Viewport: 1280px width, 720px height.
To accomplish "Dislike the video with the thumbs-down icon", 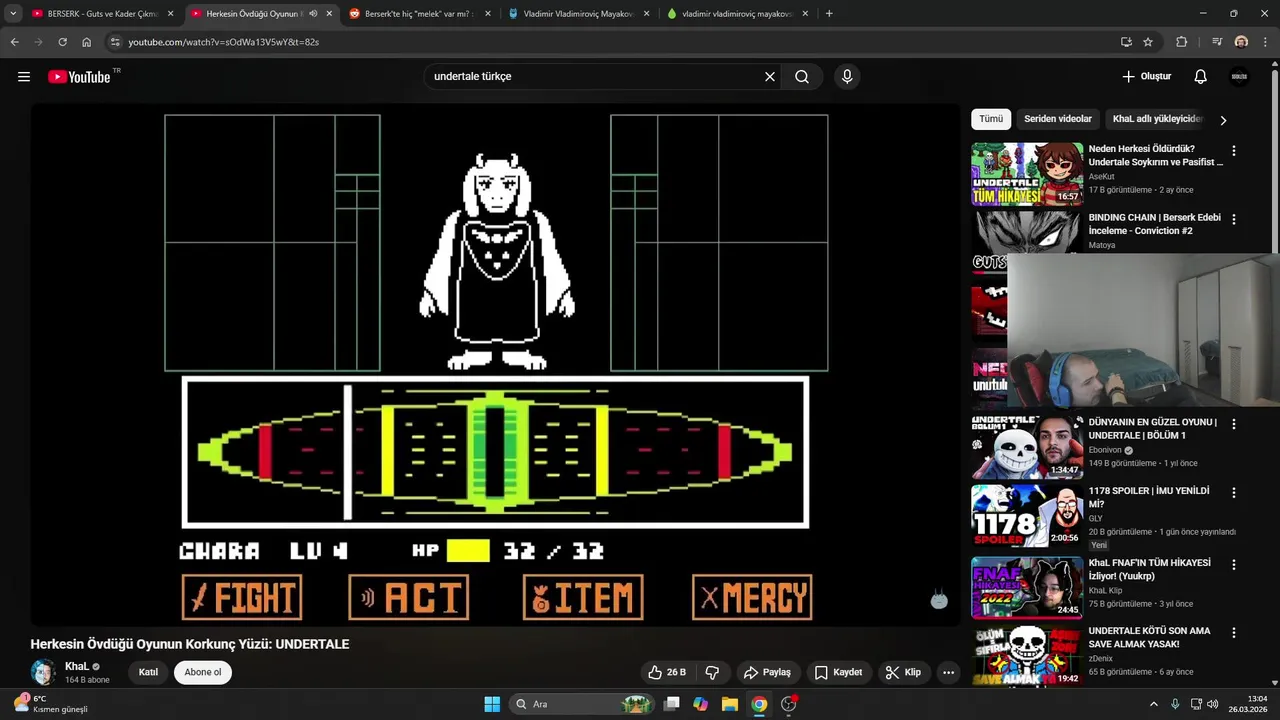I will pyautogui.click(x=713, y=672).
